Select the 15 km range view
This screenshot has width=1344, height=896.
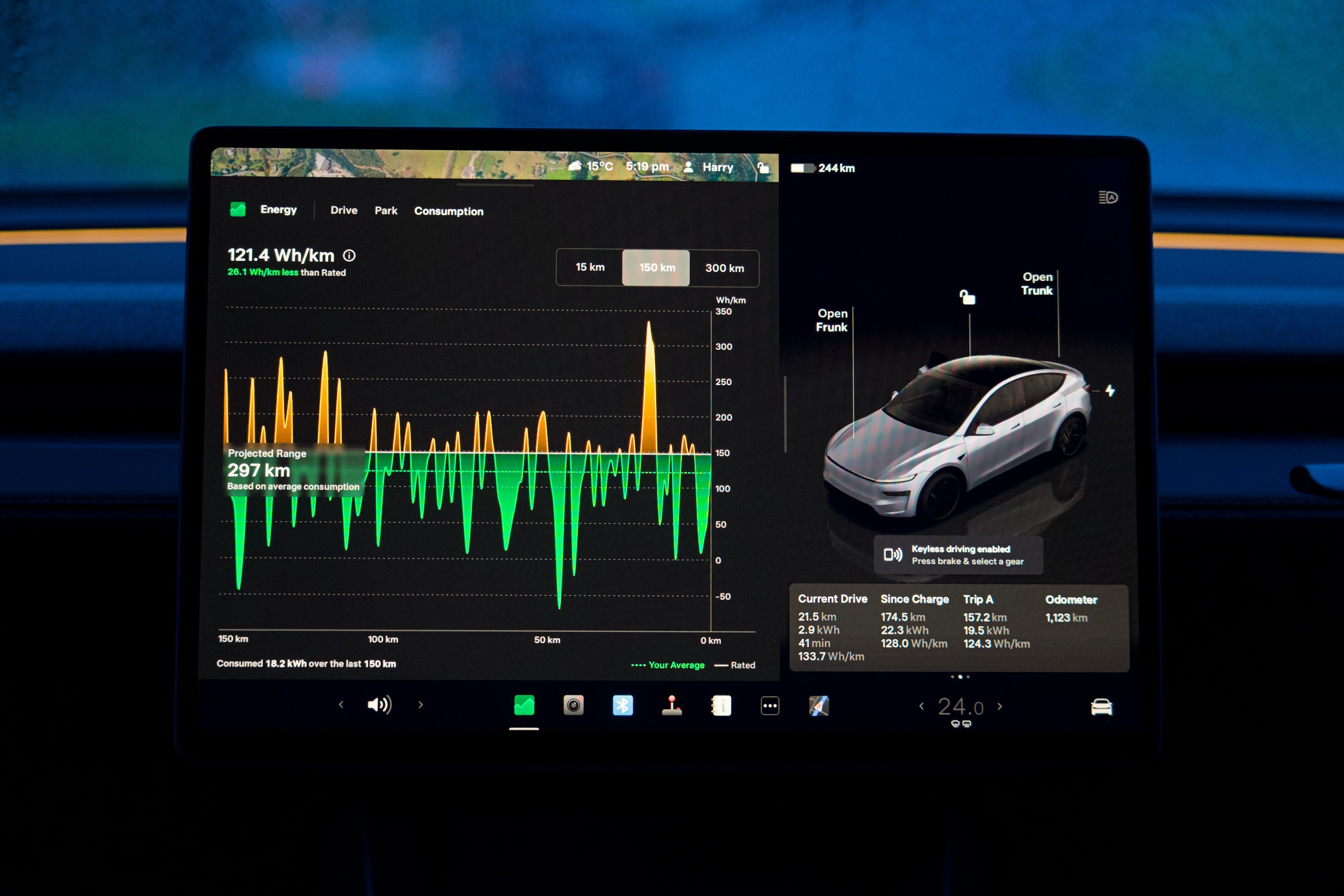(590, 267)
